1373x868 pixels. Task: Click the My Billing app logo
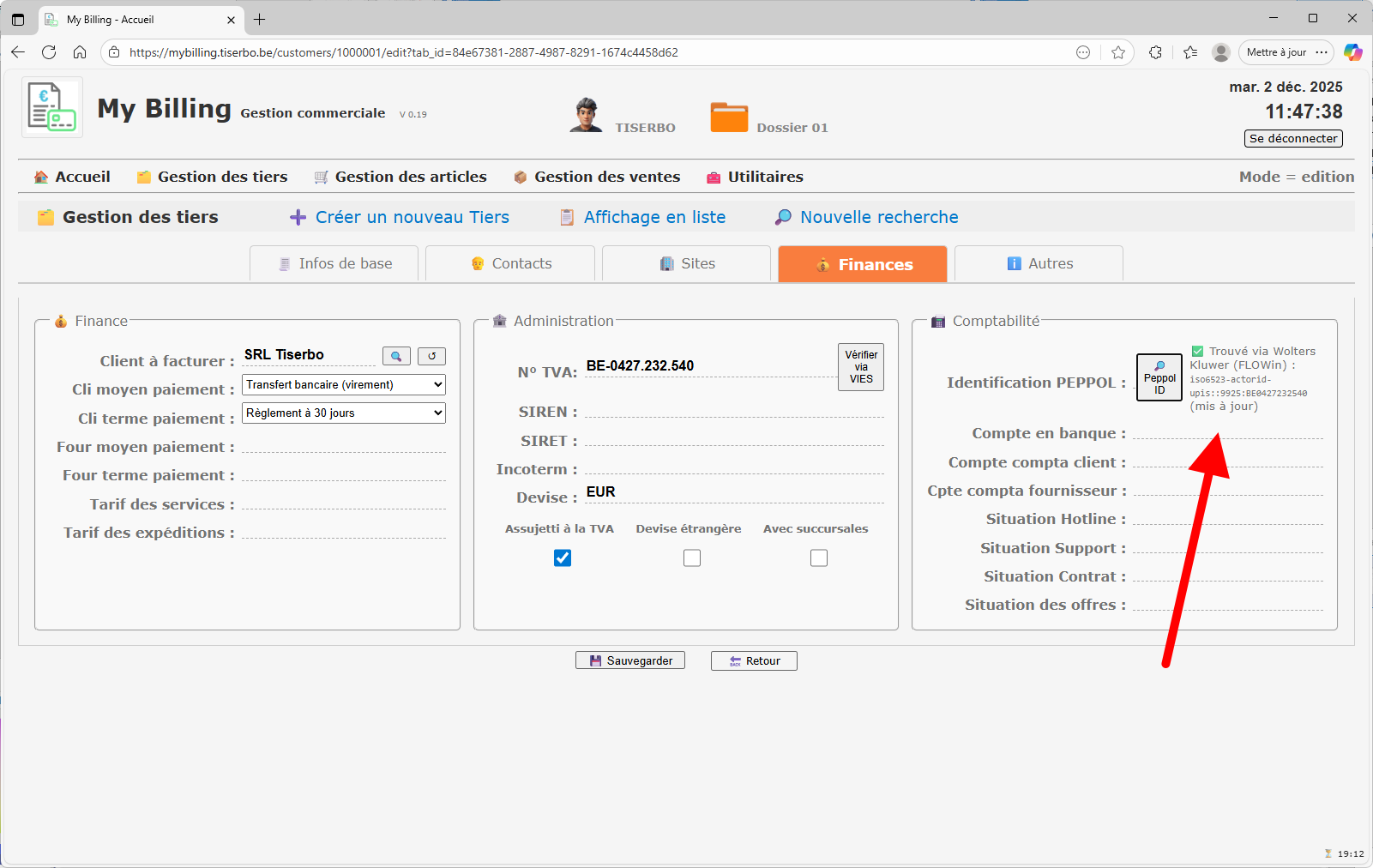[51, 106]
